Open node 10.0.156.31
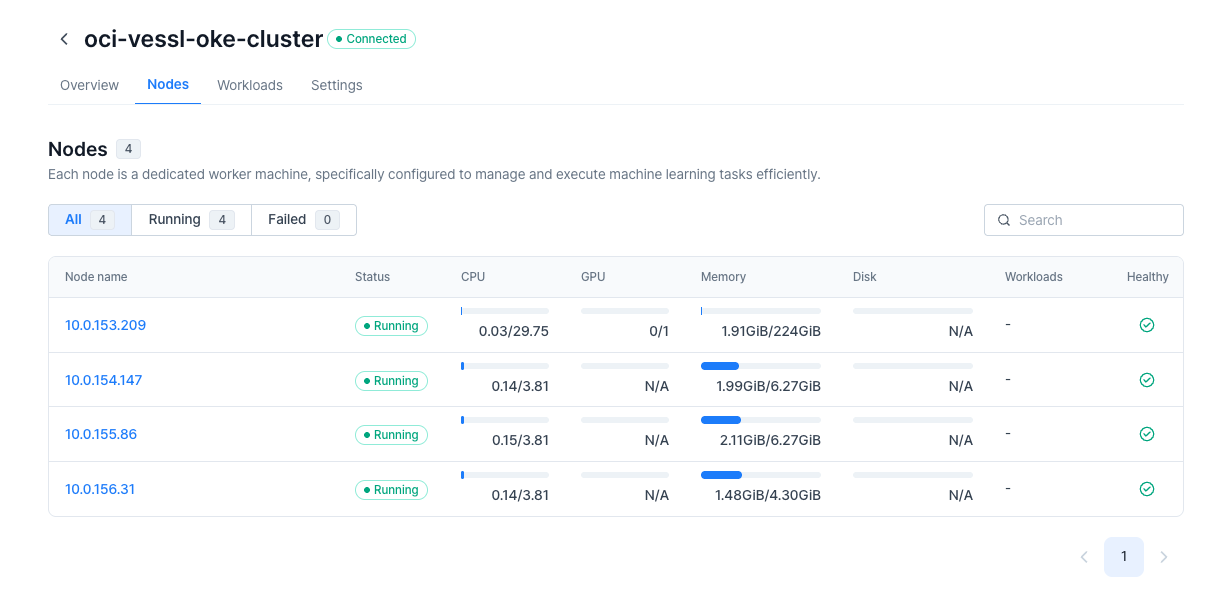This screenshot has height=606, width=1223. point(100,489)
